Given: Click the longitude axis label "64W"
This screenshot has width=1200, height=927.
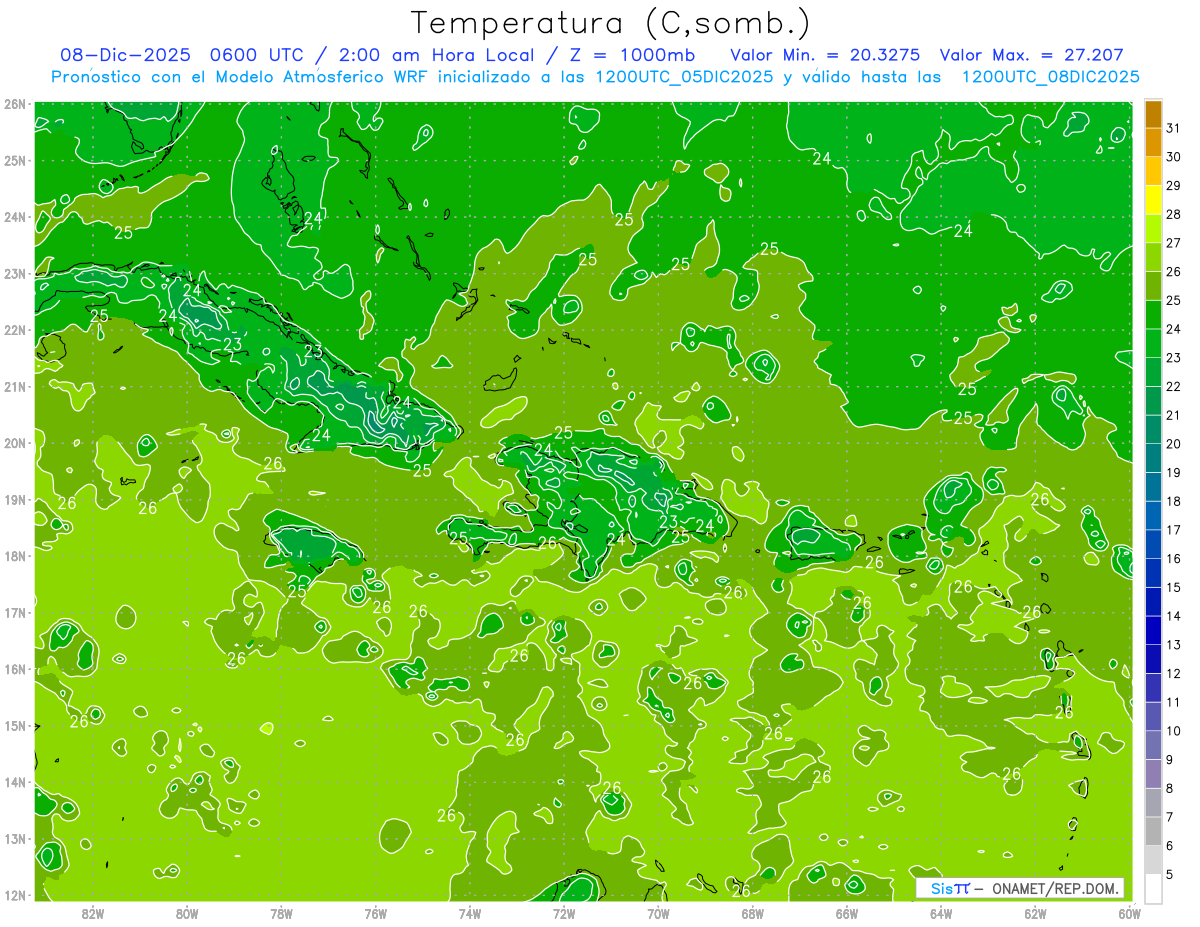Looking at the screenshot, I should tap(941, 913).
